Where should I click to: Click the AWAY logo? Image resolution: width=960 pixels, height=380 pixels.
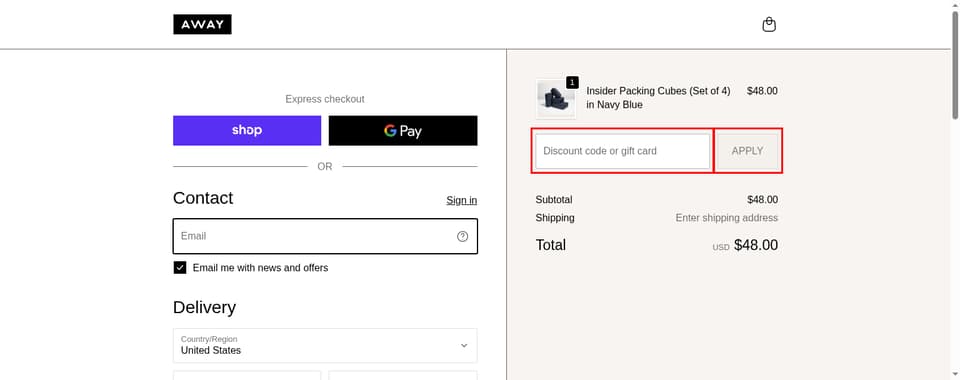click(202, 24)
